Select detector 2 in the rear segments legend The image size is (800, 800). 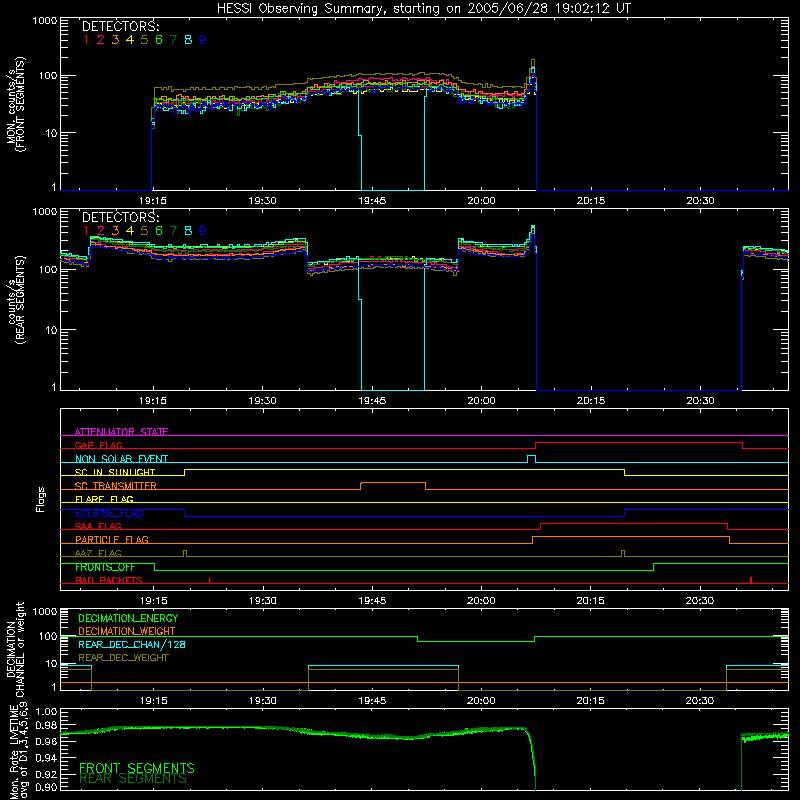pyautogui.click(x=101, y=231)
